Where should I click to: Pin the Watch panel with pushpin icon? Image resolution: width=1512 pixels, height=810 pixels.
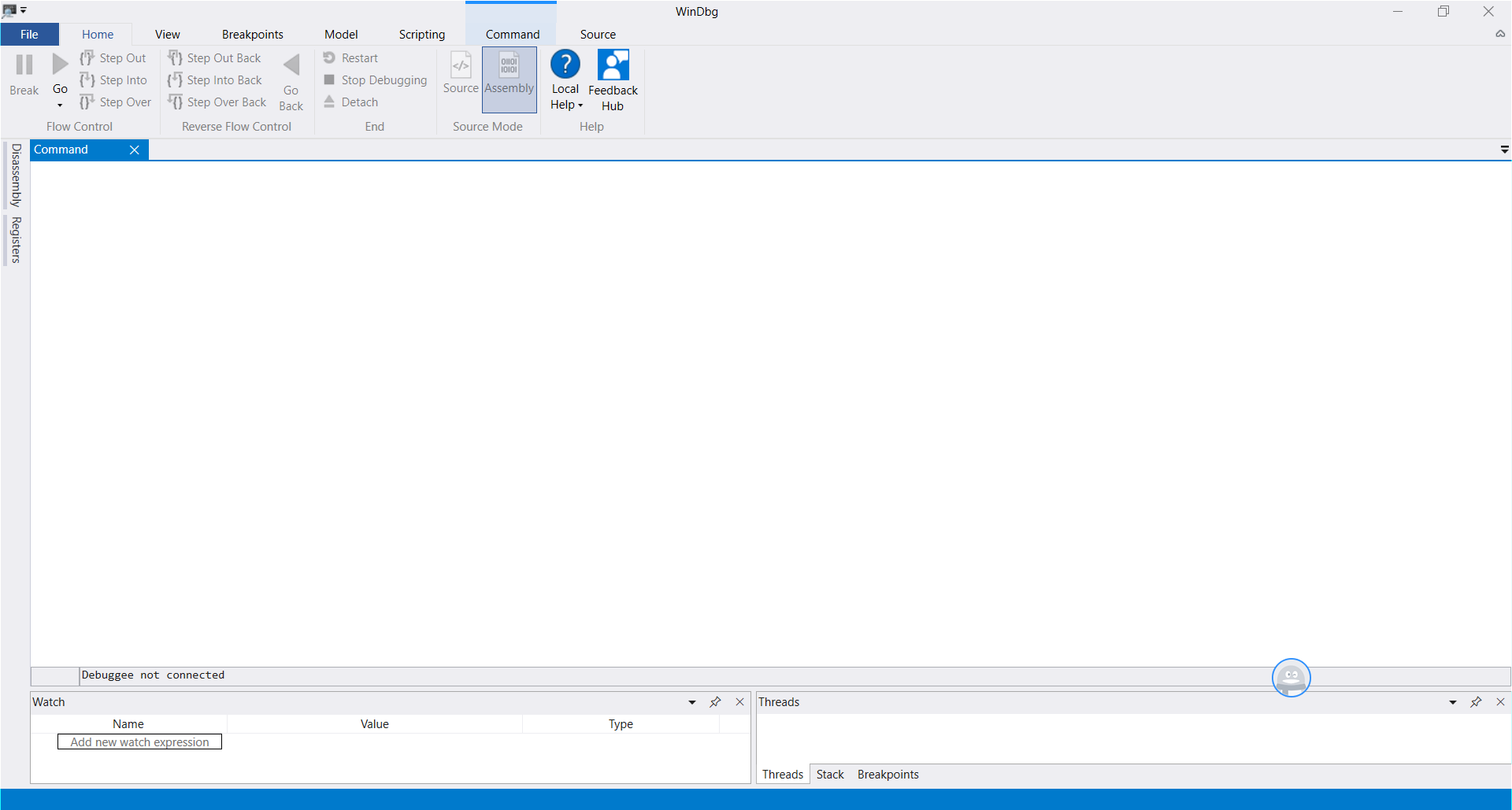[x=715, y=702]
